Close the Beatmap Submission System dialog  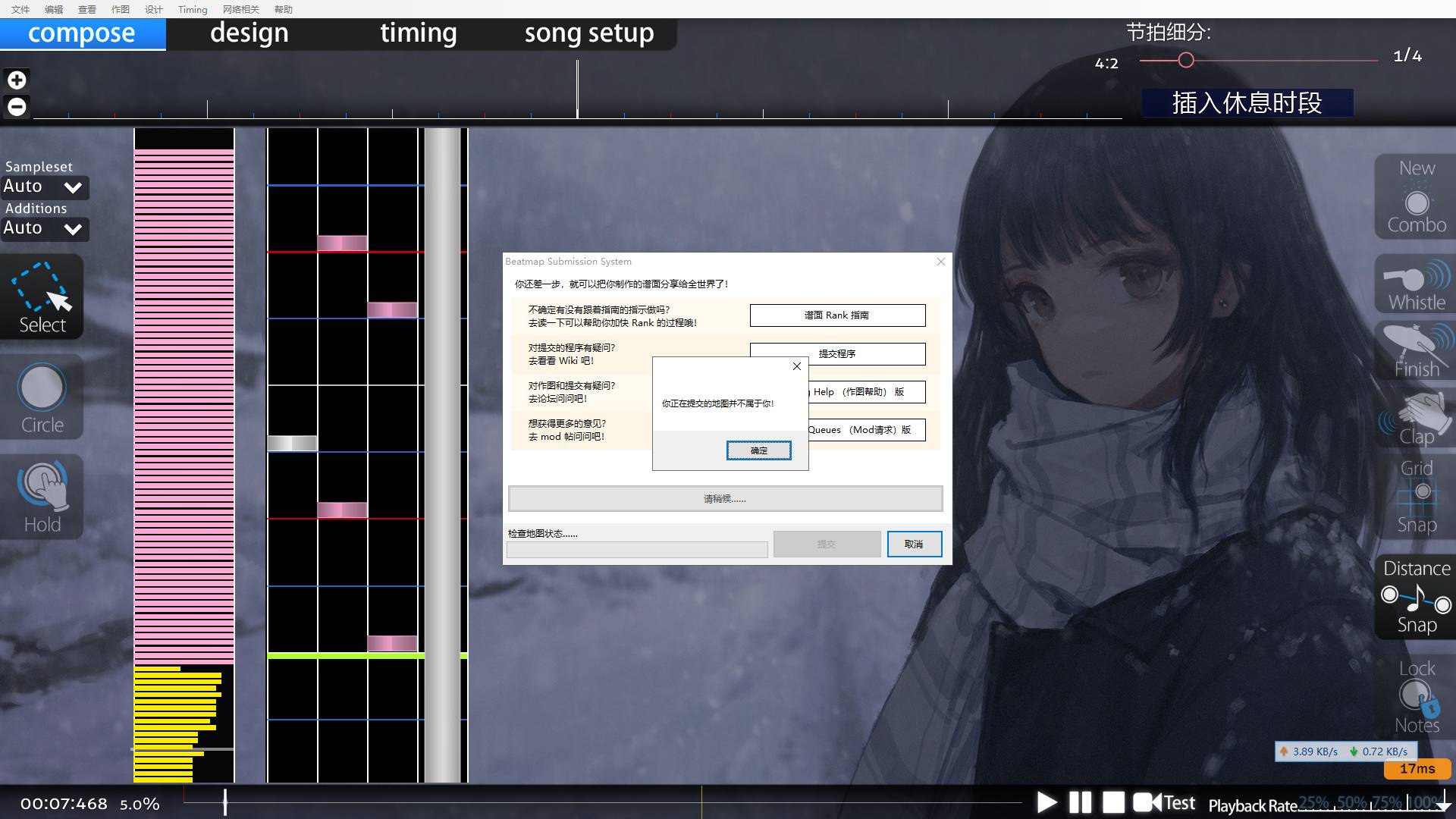click(x=941, y=262)
